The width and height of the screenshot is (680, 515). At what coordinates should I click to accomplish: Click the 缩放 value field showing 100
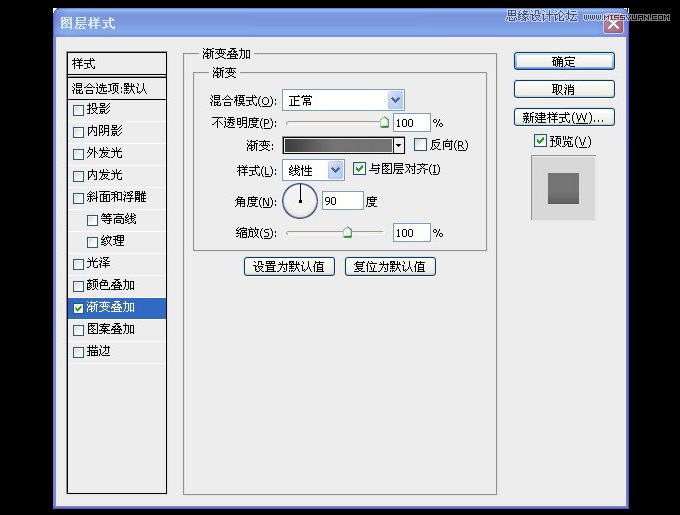tap(412, 233)
